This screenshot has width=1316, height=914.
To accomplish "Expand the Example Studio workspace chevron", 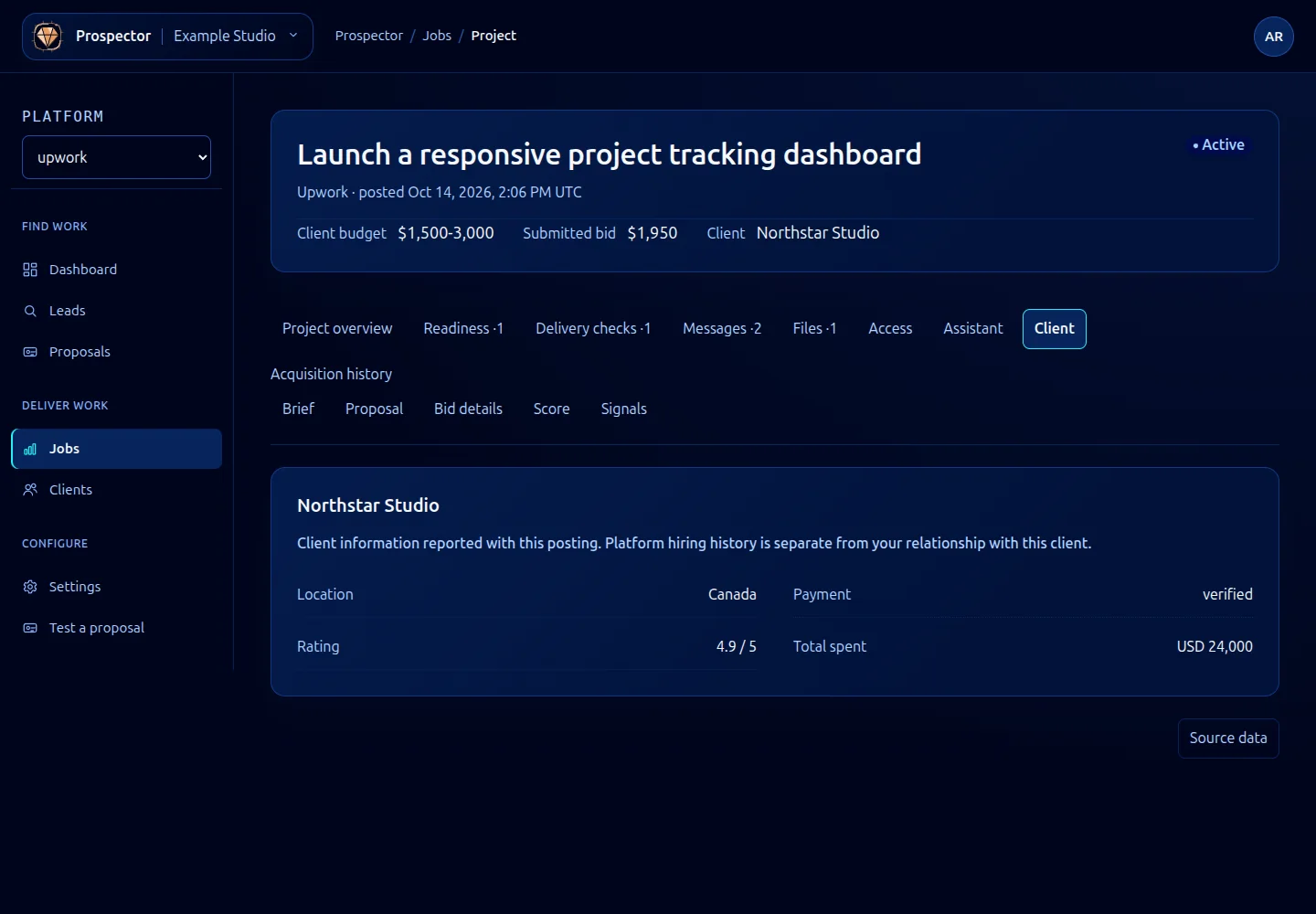I will (x=293, y=36).
